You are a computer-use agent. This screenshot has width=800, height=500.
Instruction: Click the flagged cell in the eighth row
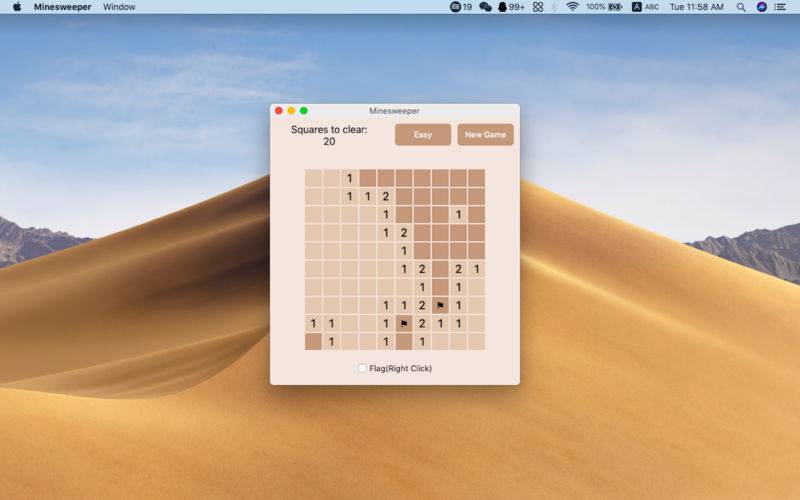(440, 306)
